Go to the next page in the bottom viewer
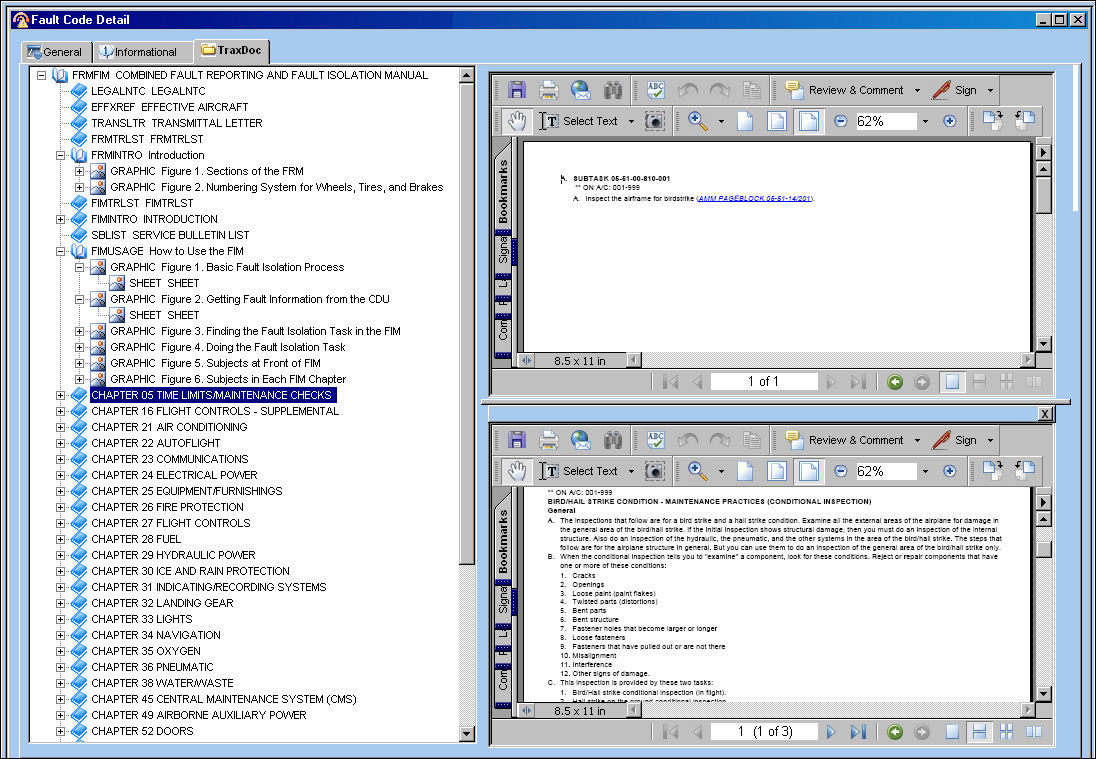Viewport: 1096px width, 759px height. click(831, 732)
